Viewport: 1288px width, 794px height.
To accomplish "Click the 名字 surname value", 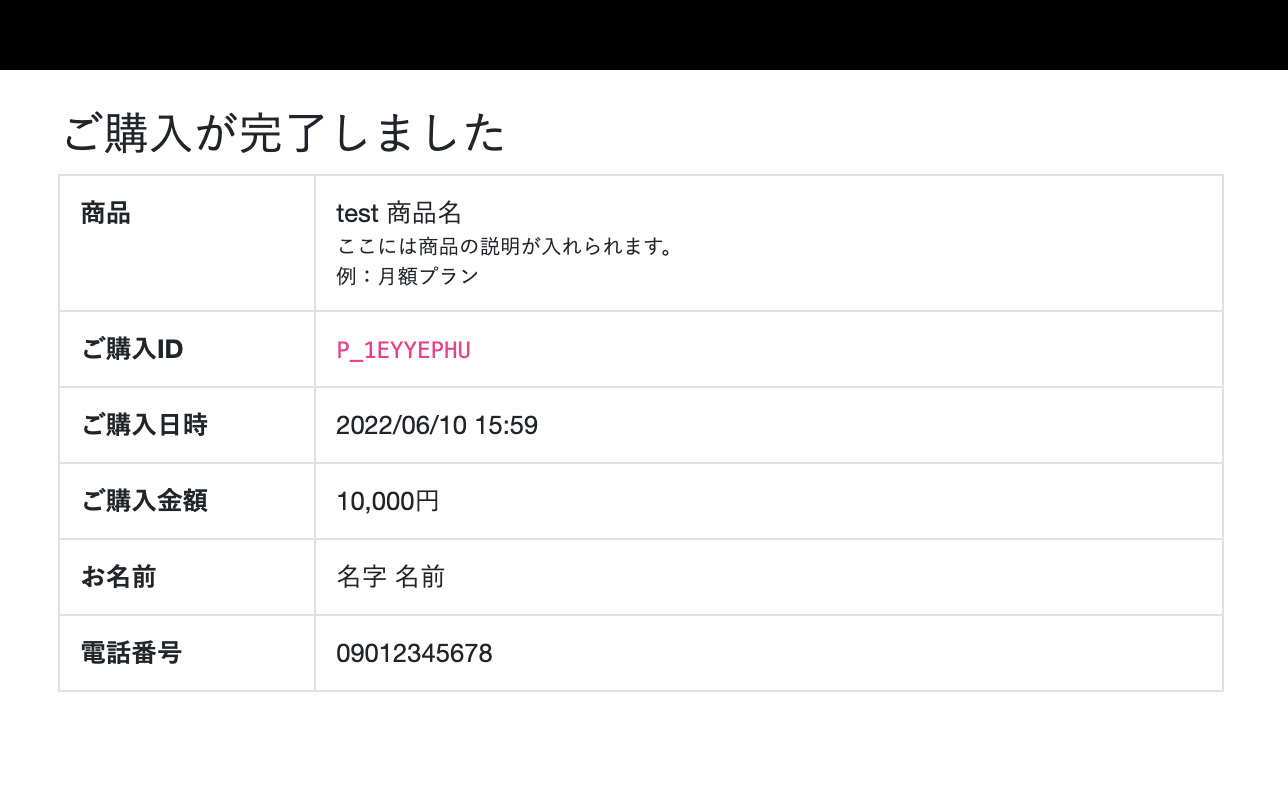I will [361, 577].
